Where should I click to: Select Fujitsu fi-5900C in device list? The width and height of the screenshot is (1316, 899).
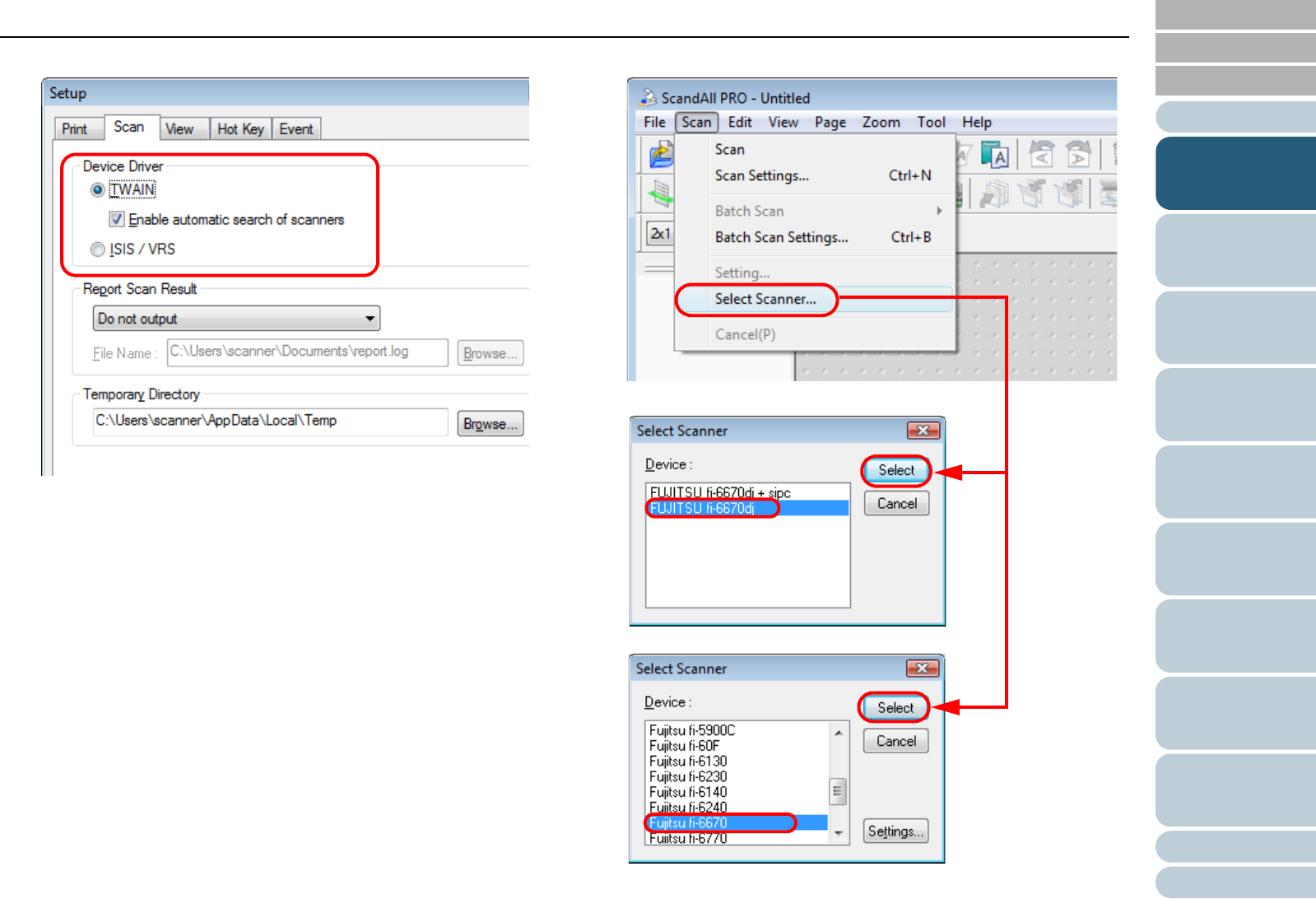coord(737,730)
